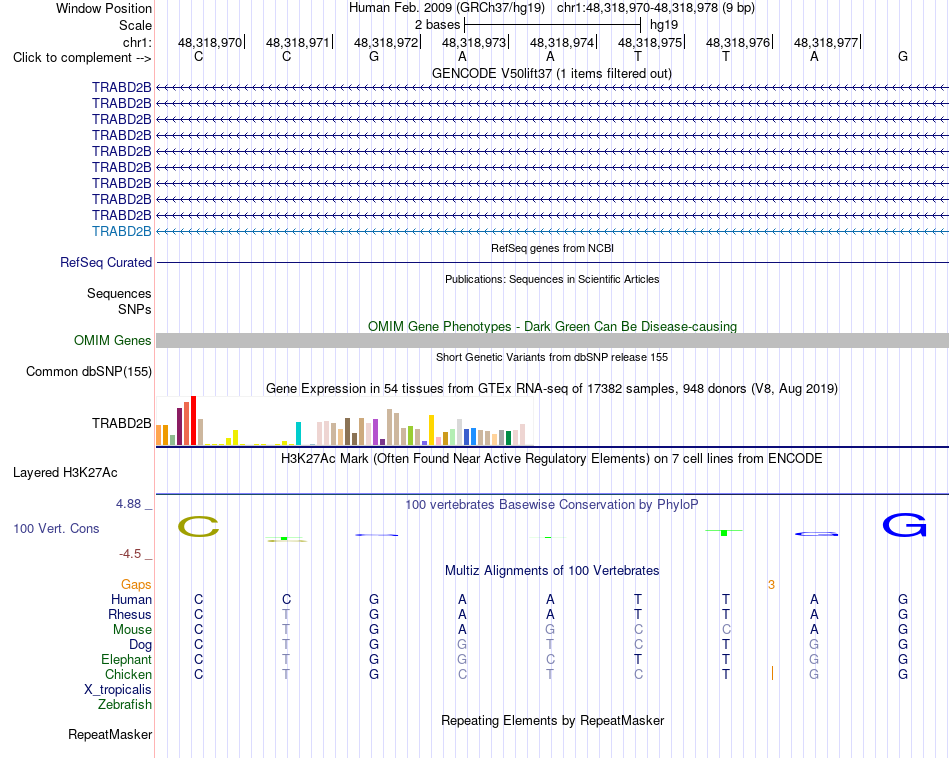950x758 pixels.
Task: Click the orange gap count '3'
Action: point(771,585)
